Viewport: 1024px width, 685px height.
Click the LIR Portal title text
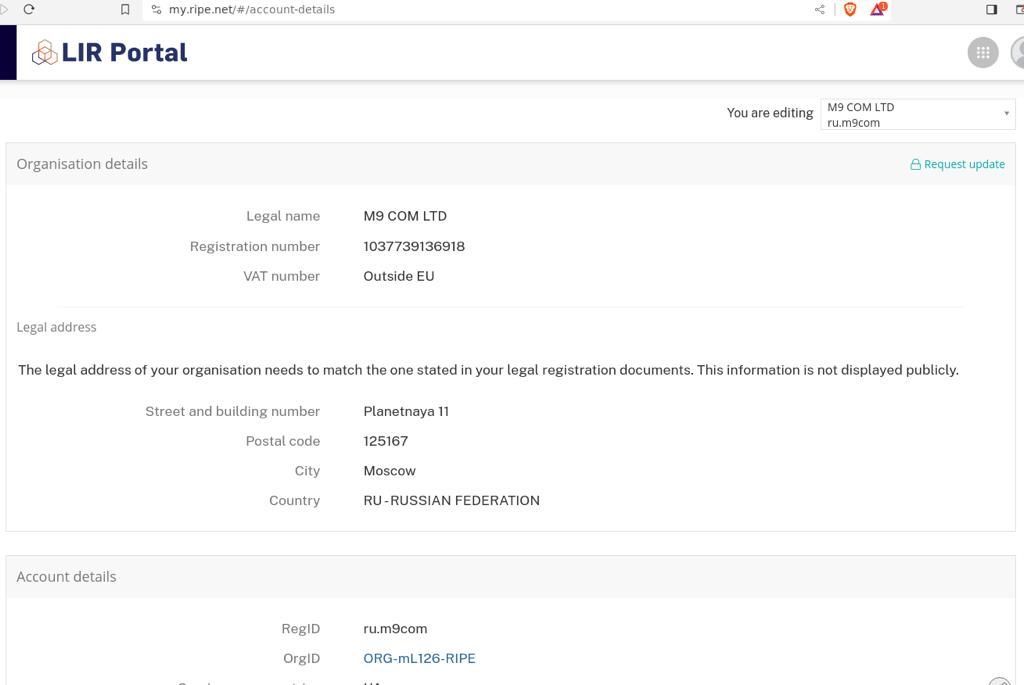(x=124, y=53)
